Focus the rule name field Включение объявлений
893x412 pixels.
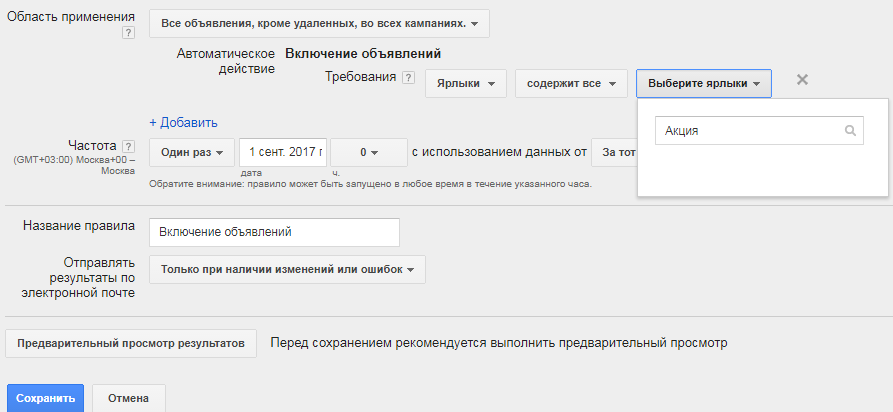(x=274, y=232)
